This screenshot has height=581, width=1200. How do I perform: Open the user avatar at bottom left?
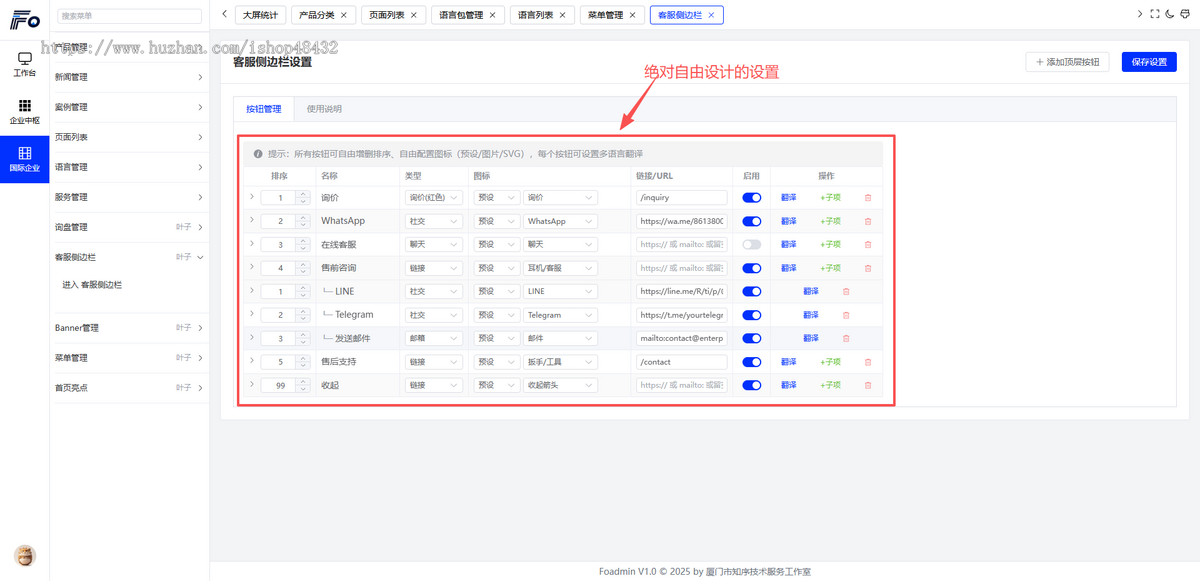[x=24, y=555]
